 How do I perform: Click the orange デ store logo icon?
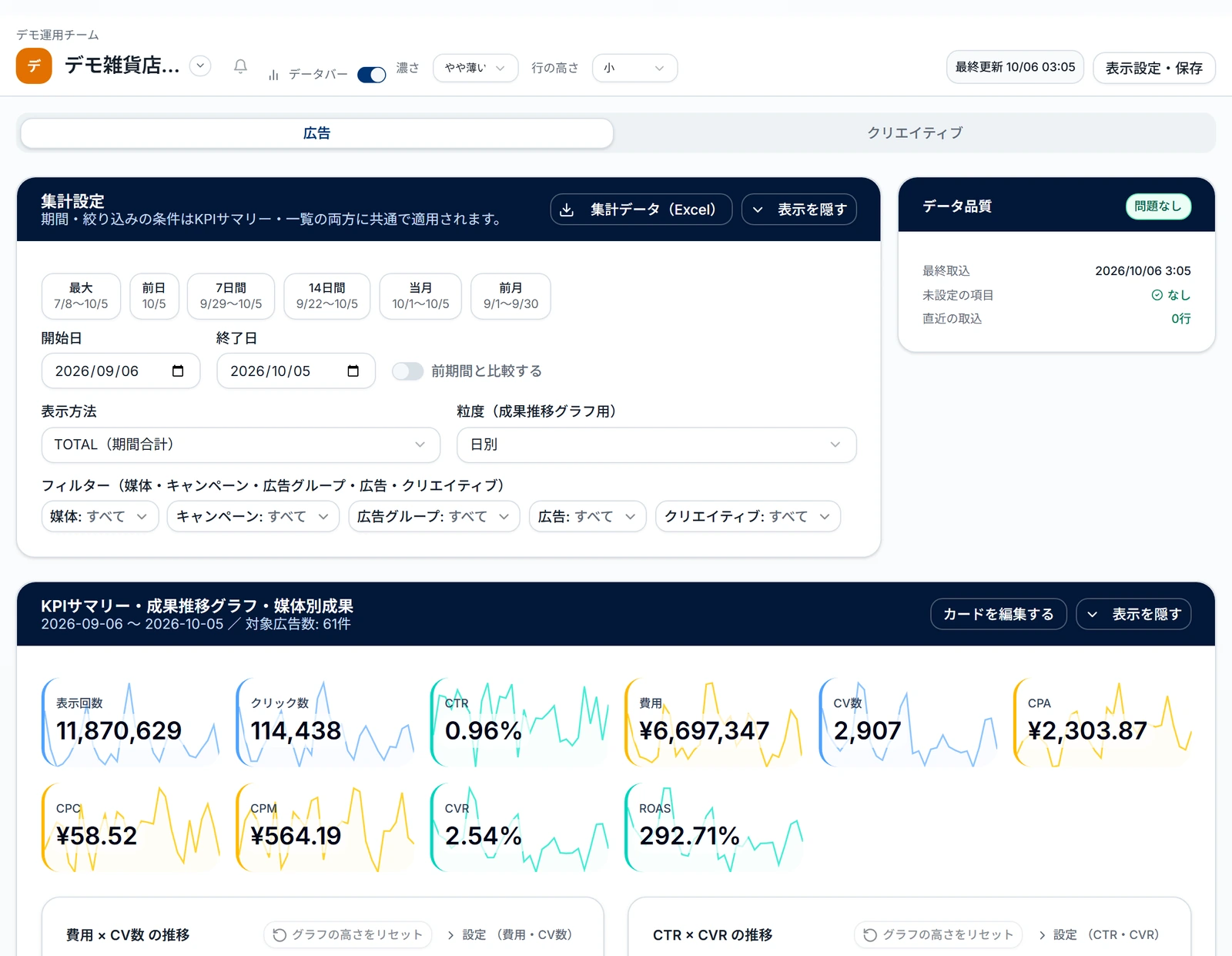pos(34,66)
